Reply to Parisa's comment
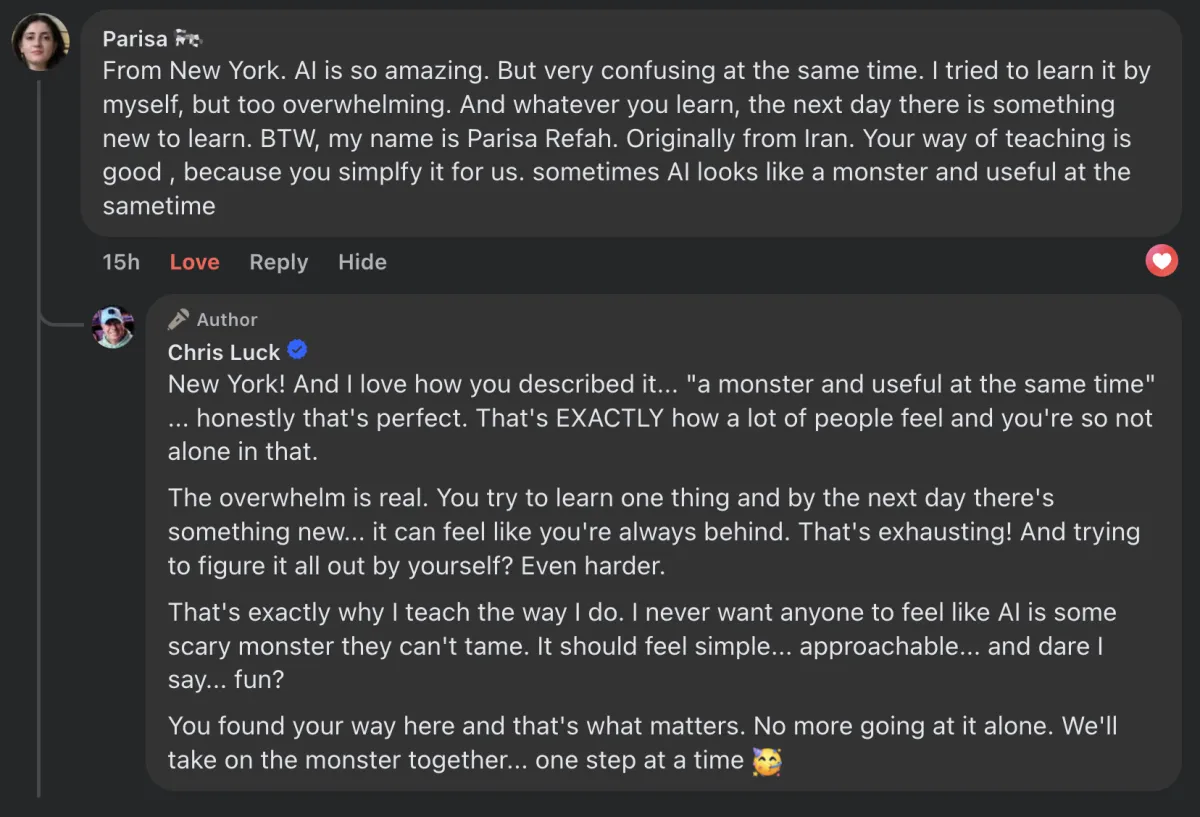The image size is (1200, 817). point(278,262)
